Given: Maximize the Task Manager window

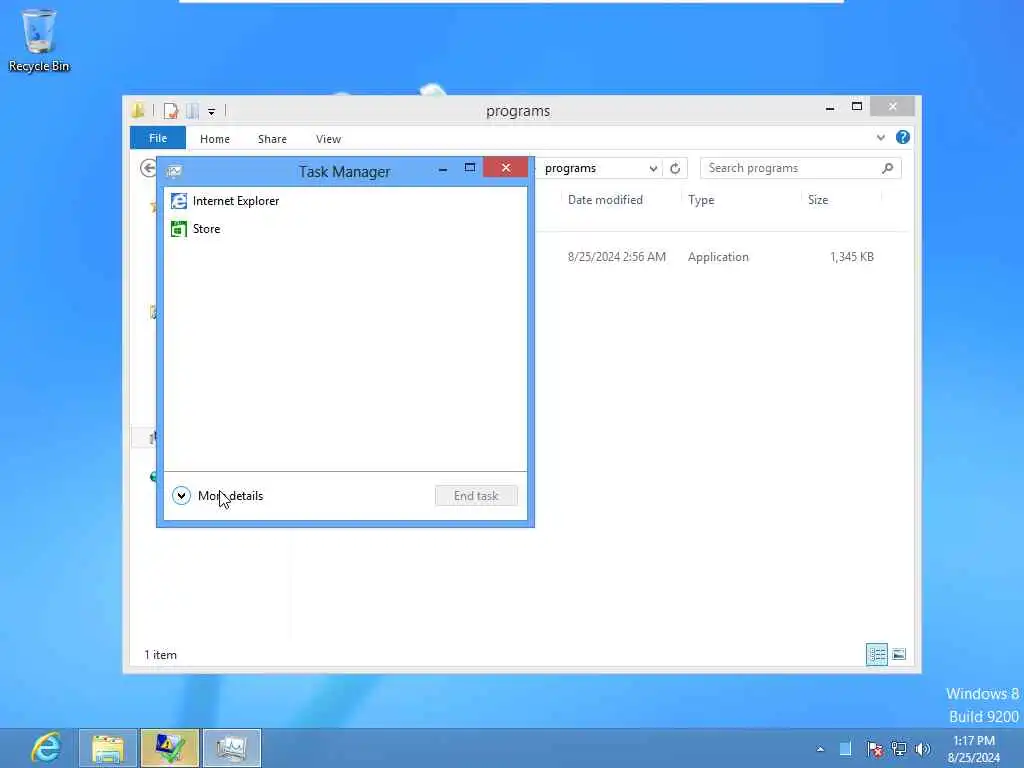Looking at the screenshot, I should pyautogui.click(x=470, y=168).
